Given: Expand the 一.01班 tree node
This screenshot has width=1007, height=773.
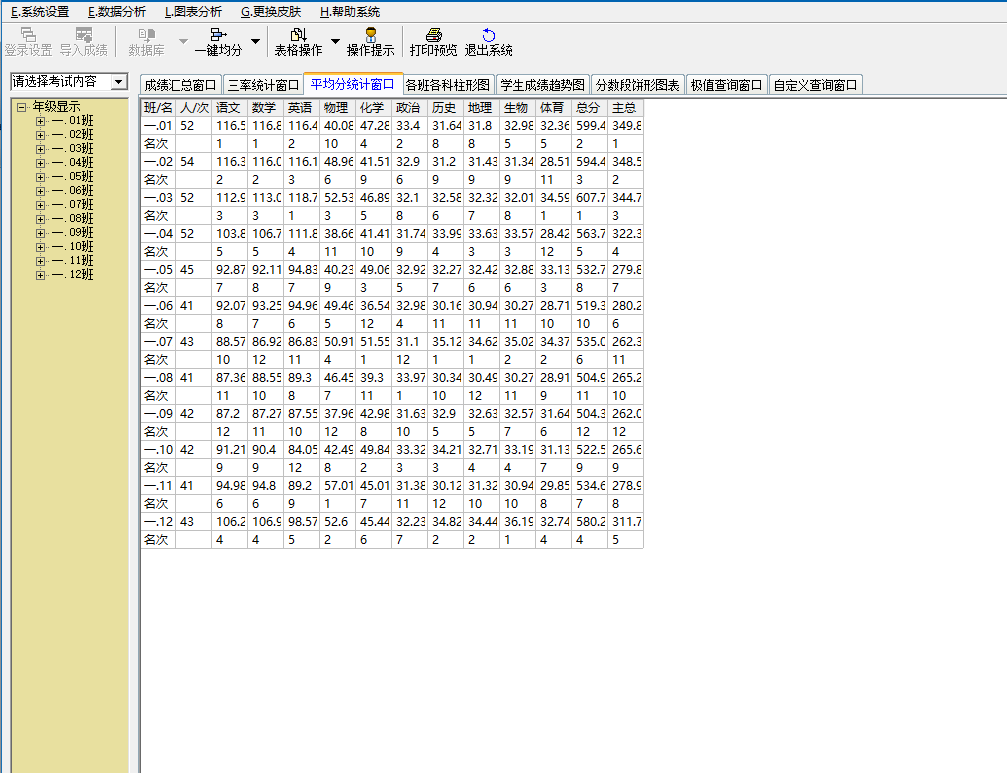Looking at the screenshot, I should (41, 121).
